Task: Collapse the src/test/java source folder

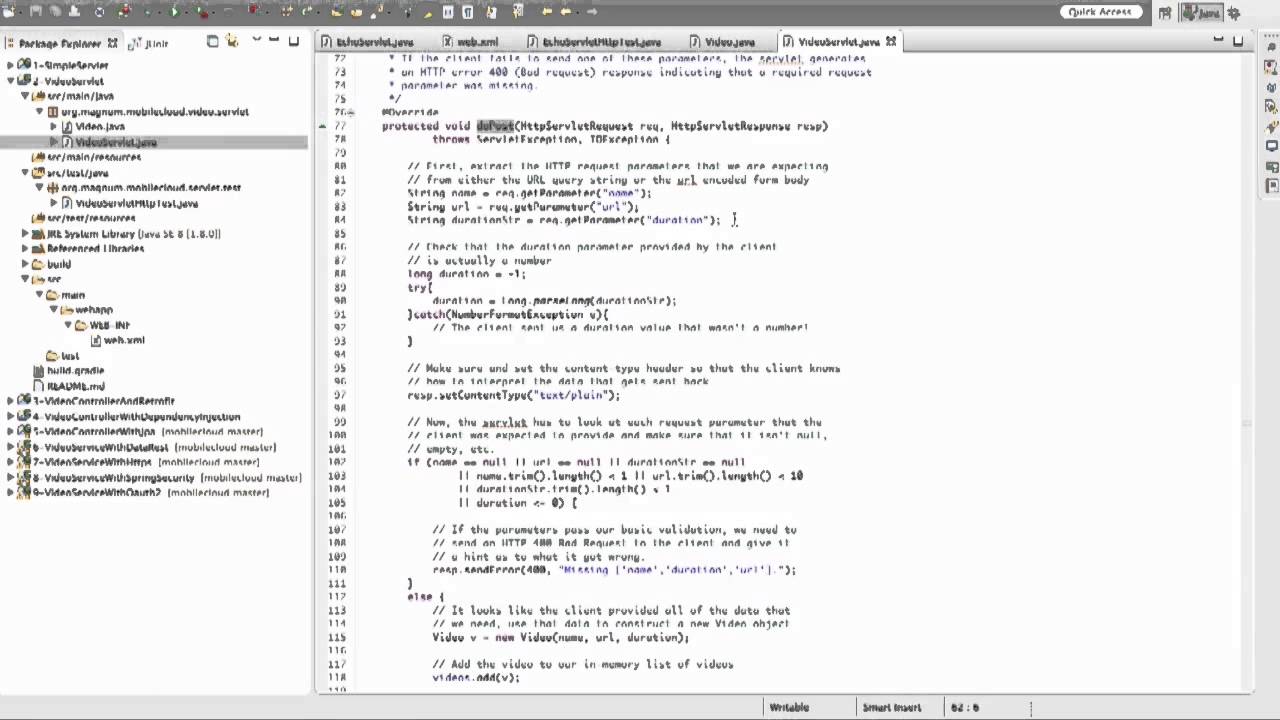Action: pyautogui.click(x=25, y=173)
